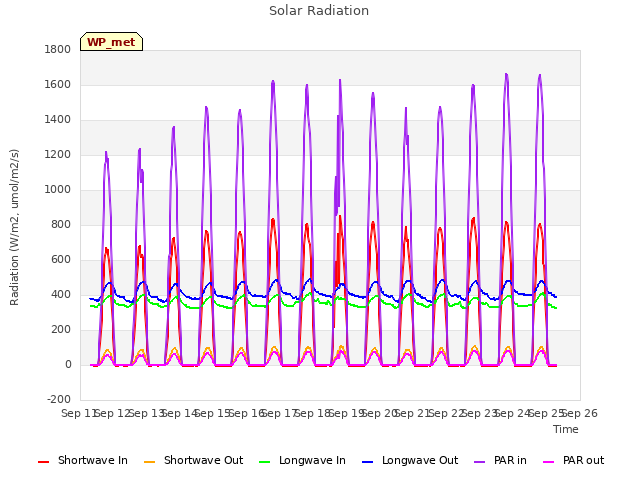Screen dimensions: 640x480
Task: Toggle the Longwave In legend entry
Action: tap(302, 460)
